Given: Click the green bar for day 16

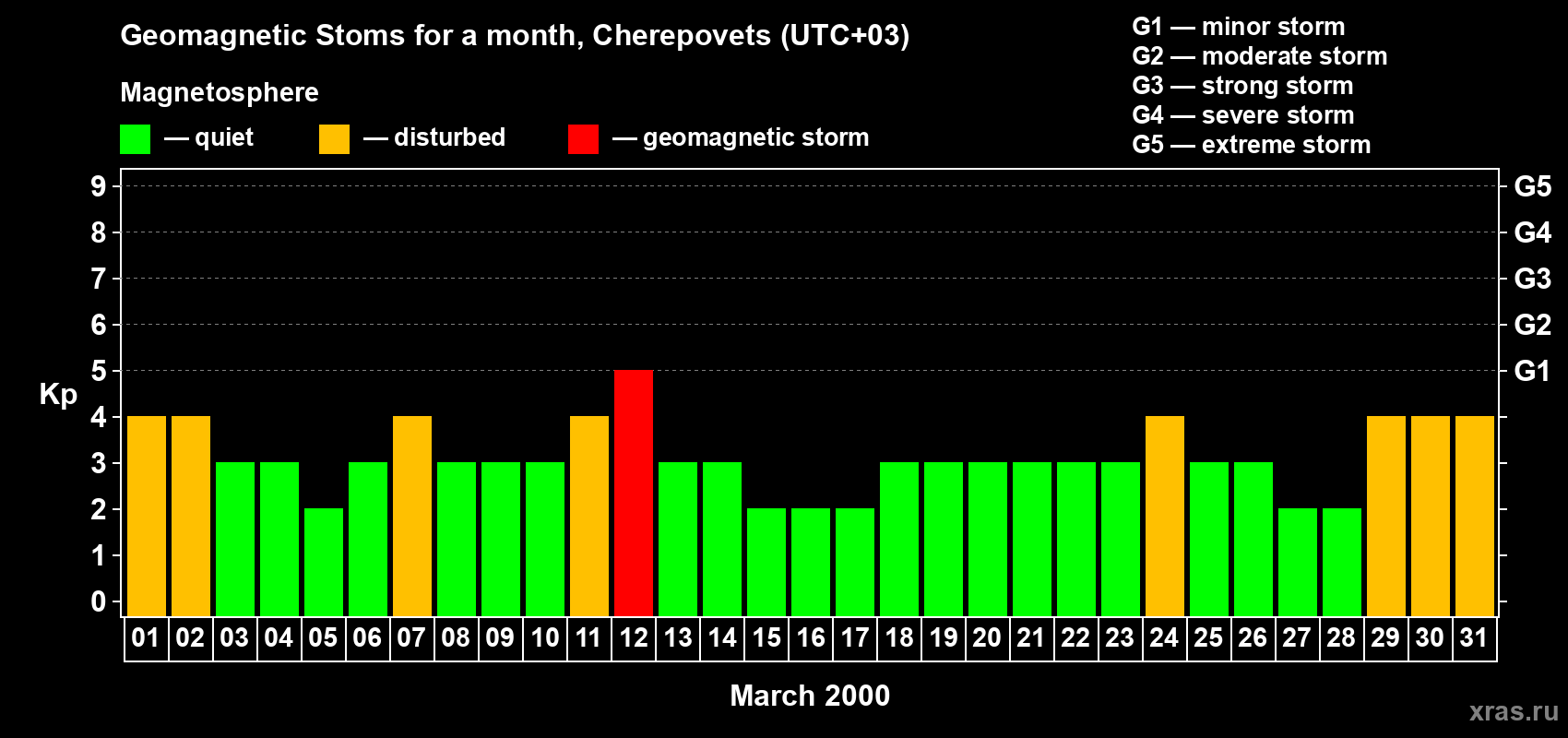Looking at the screenshot, I should [x=811, y=562].
